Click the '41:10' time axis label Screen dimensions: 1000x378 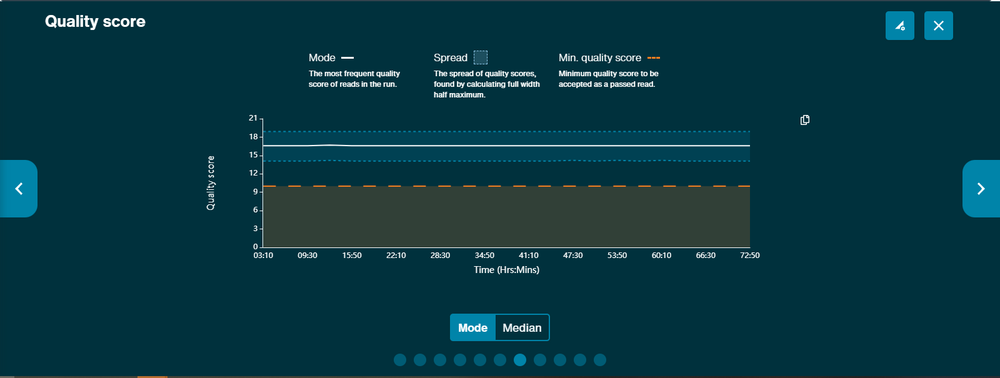coord(529,255)
